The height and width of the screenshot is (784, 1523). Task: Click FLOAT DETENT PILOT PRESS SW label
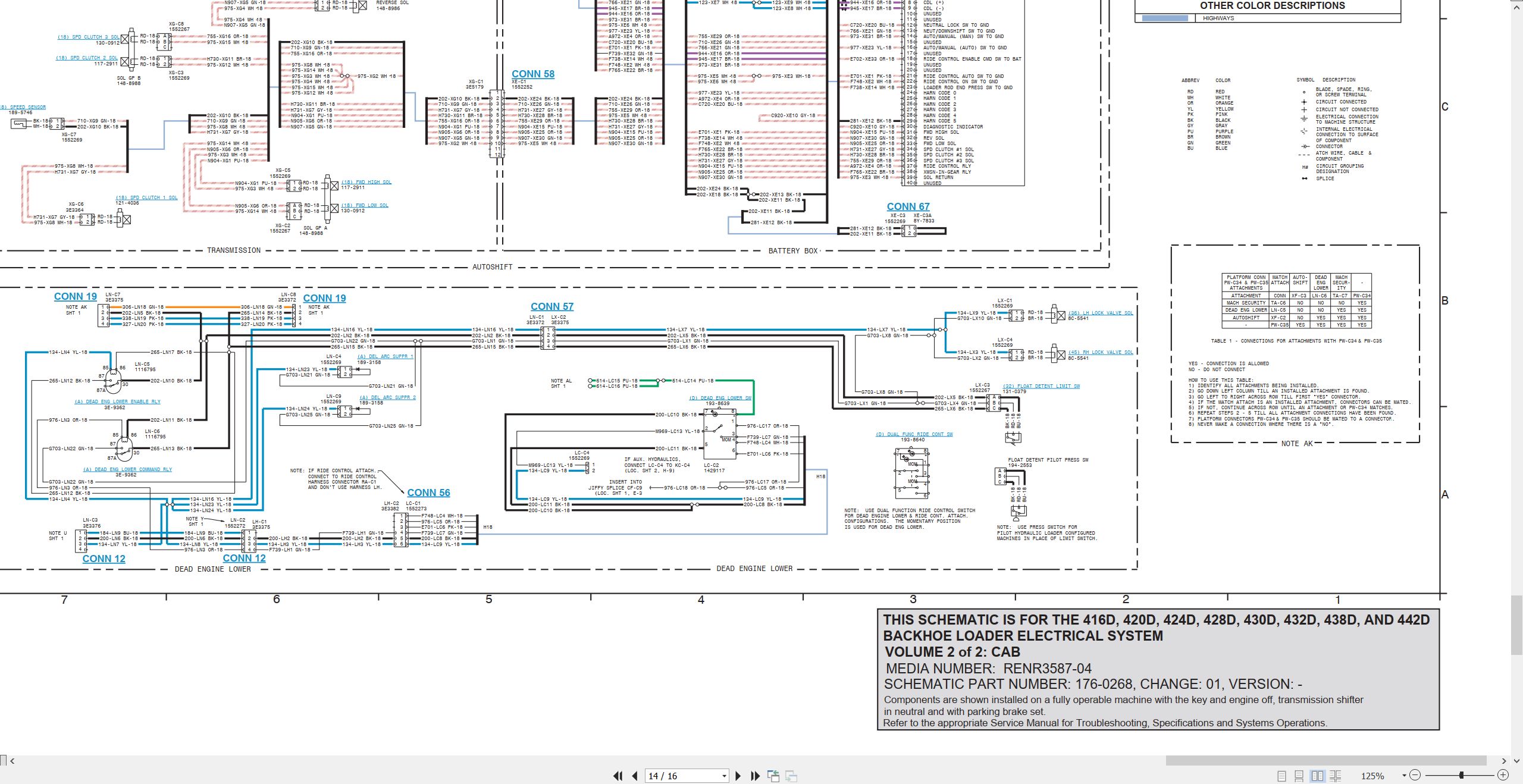click(x=1048, y=460)
